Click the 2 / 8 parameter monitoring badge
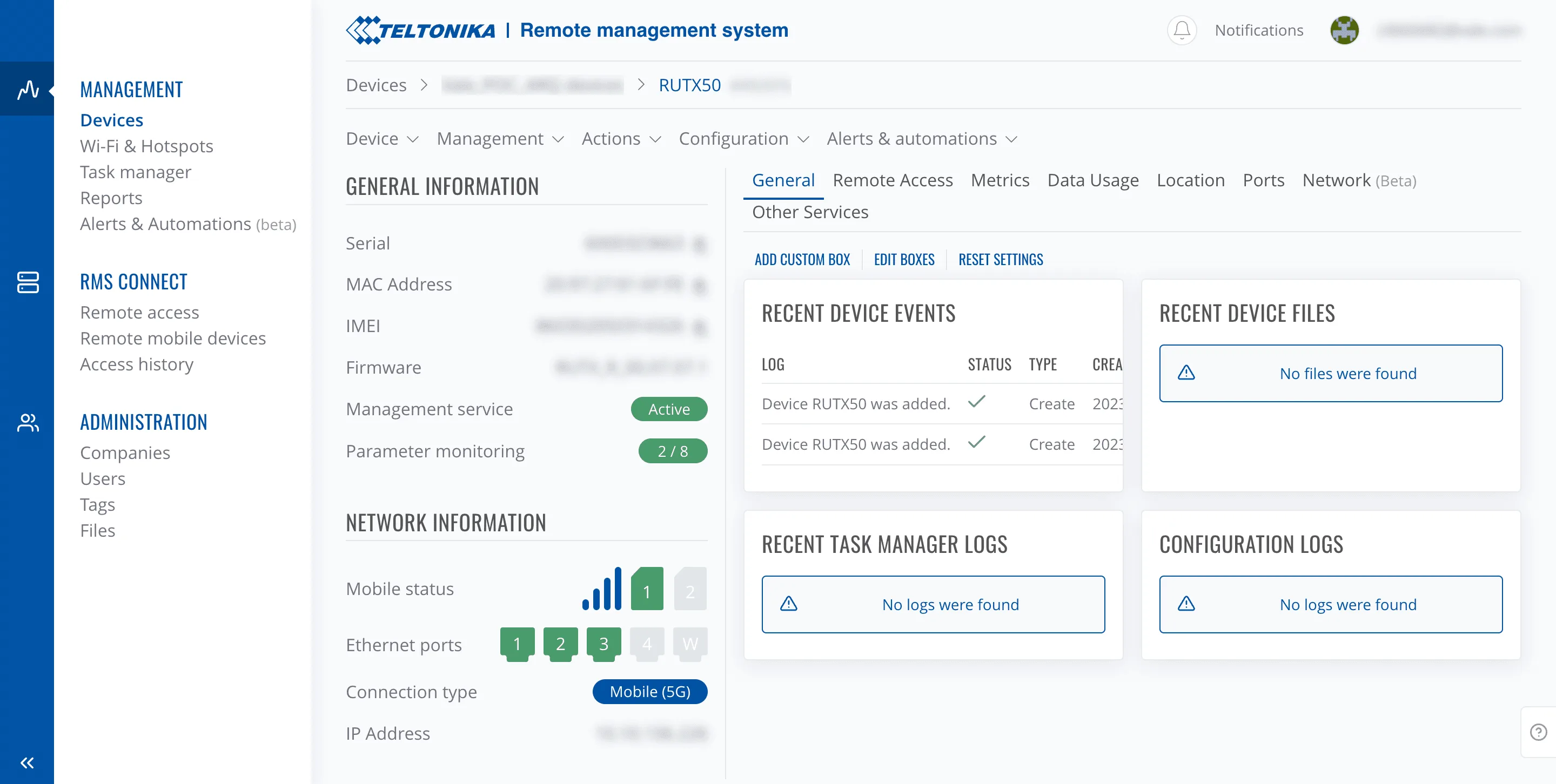1556x784 pixels. (672, 451)
